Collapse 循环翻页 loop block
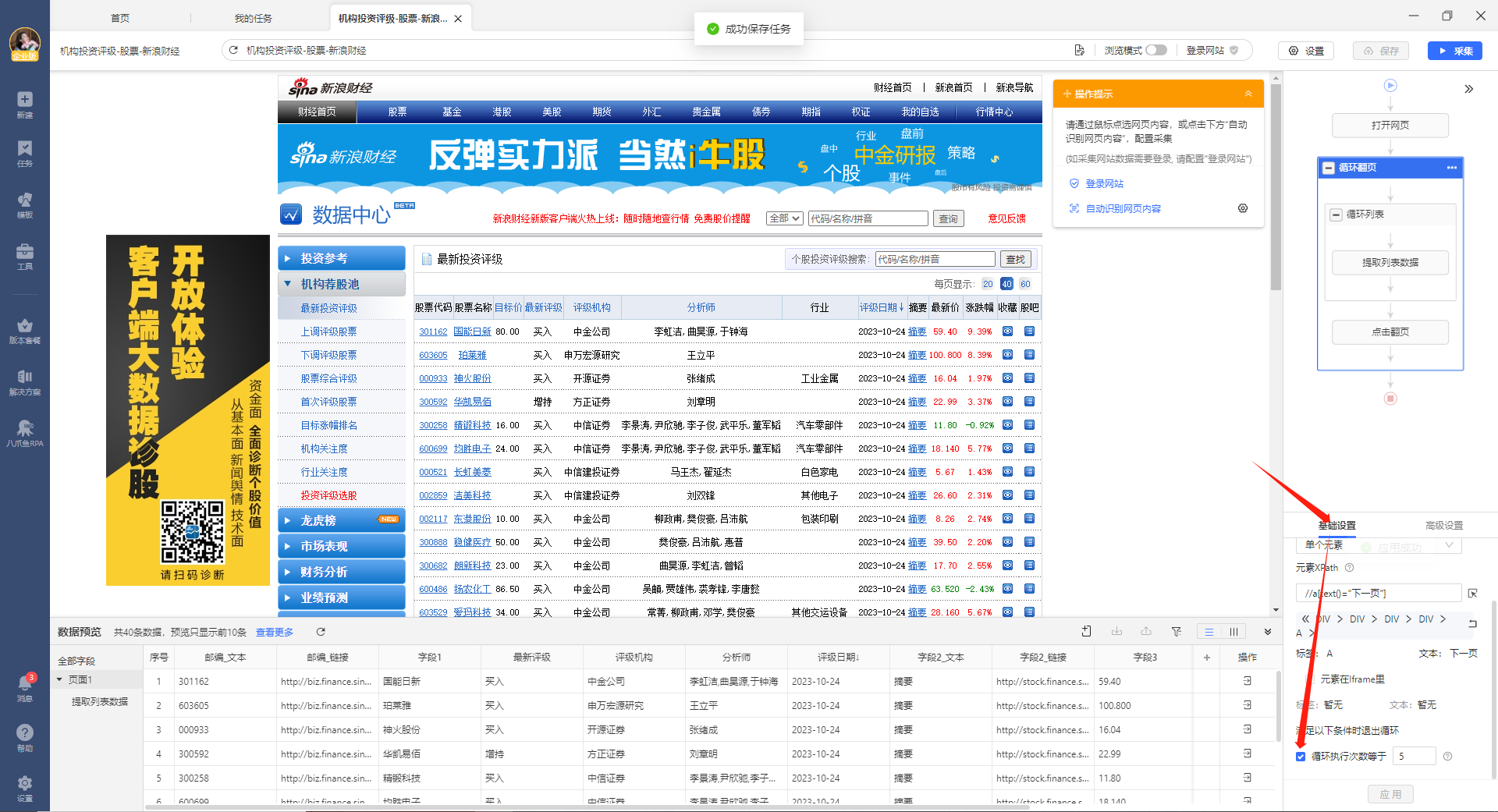 click(1329, 168)
